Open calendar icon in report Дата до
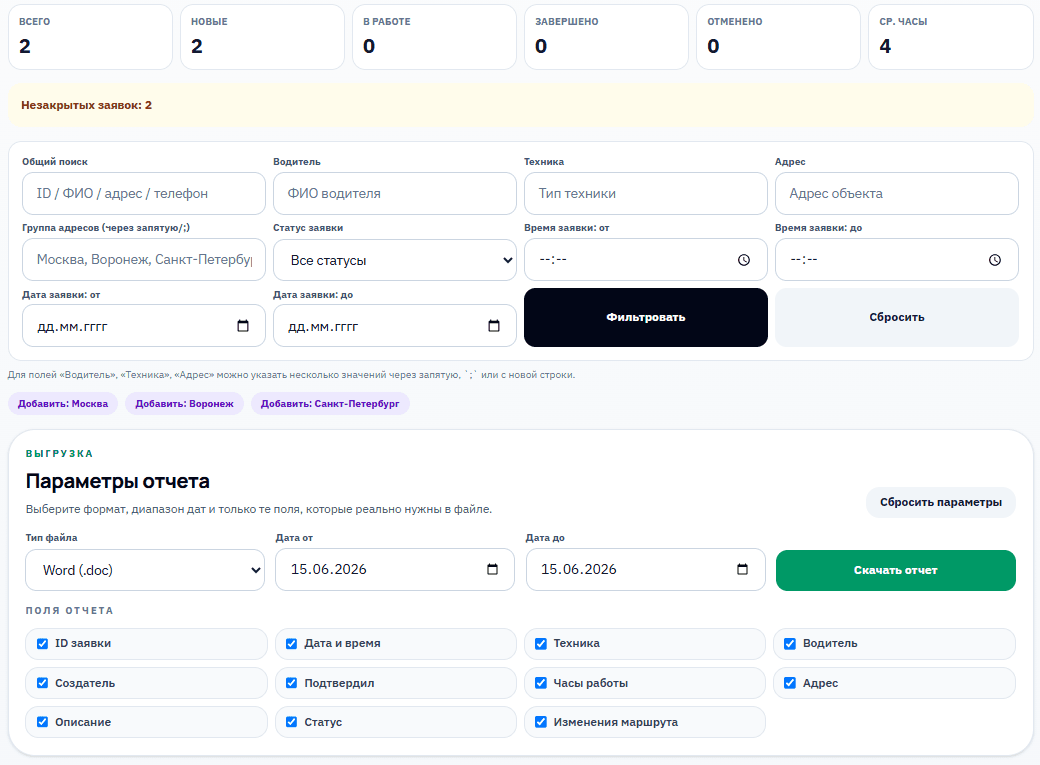The image size is (1040, 765). (x=742, y=569)
